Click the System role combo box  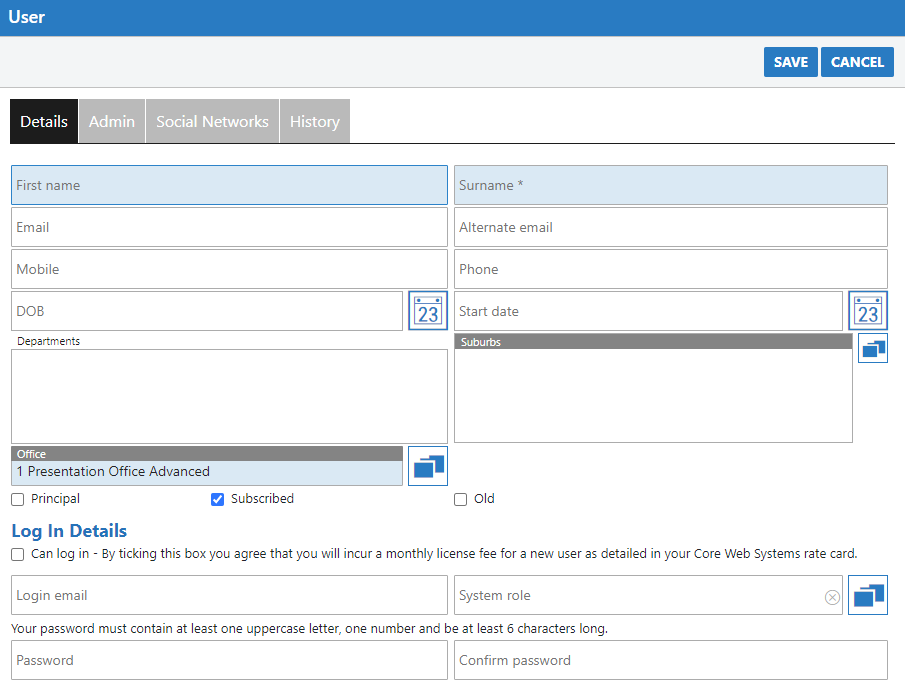point(640,595)
